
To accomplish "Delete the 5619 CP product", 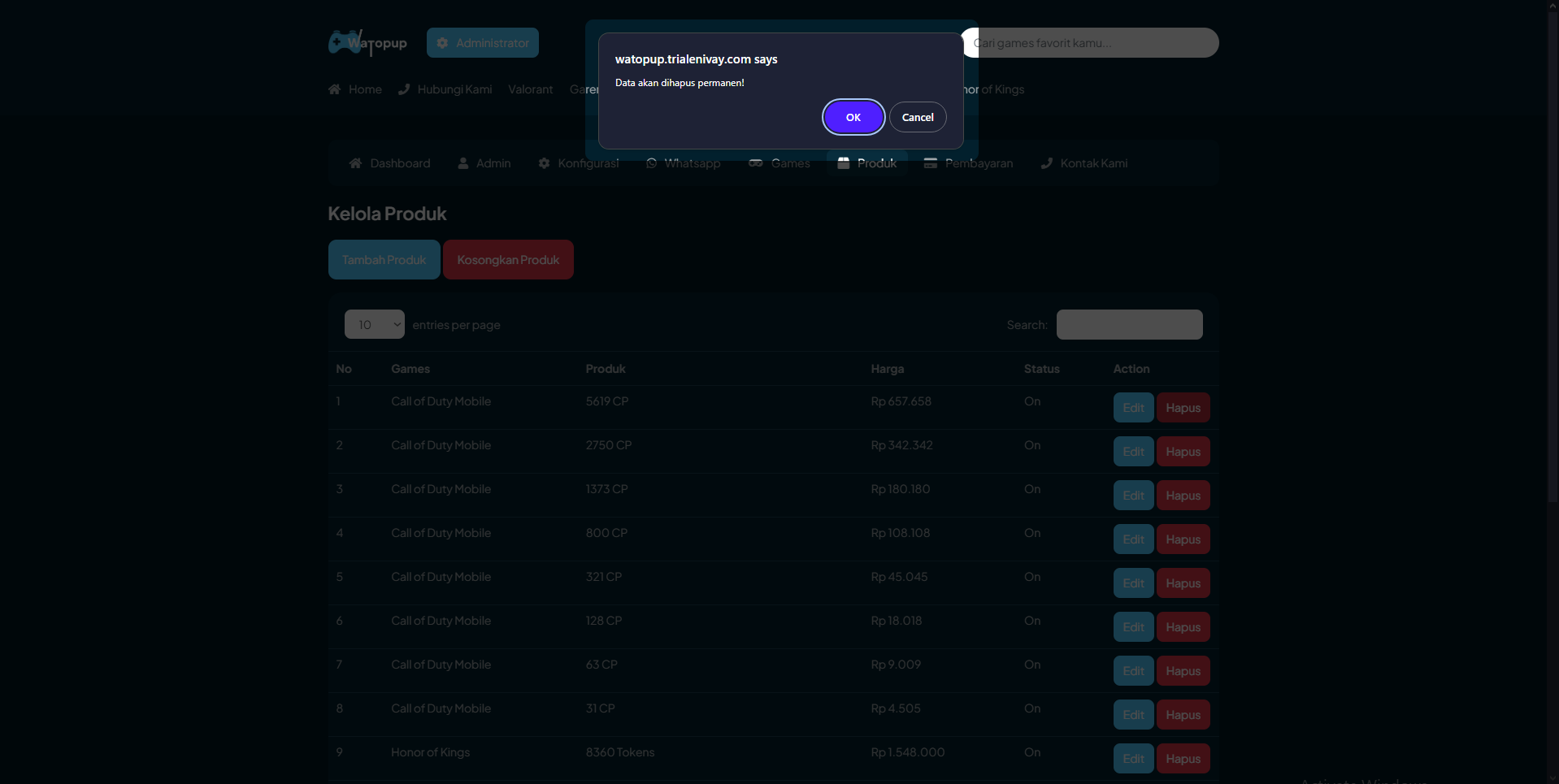I will (1183, 408).
